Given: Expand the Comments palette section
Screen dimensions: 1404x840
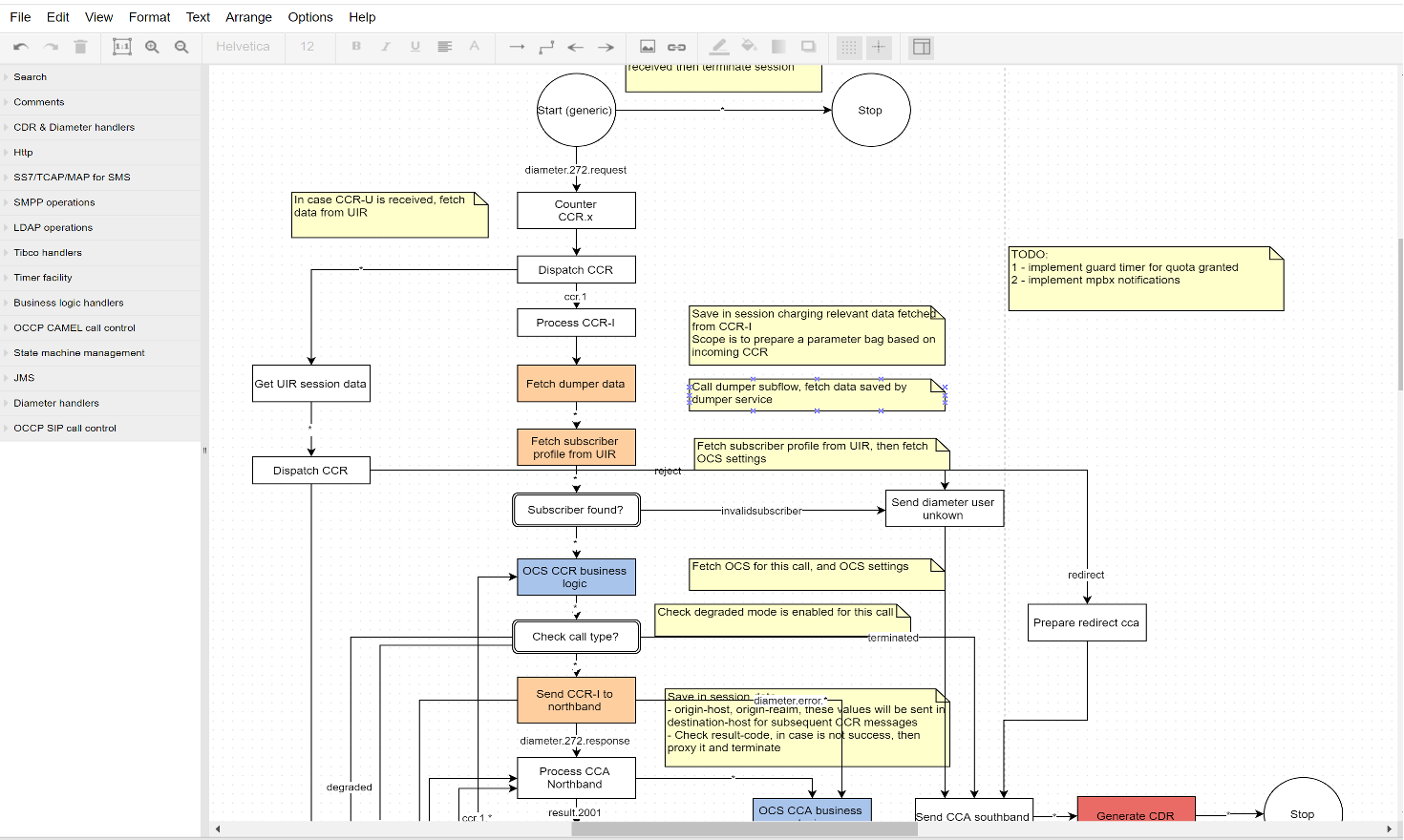Looking at the screenshot, I should click(x=100, y=102).
